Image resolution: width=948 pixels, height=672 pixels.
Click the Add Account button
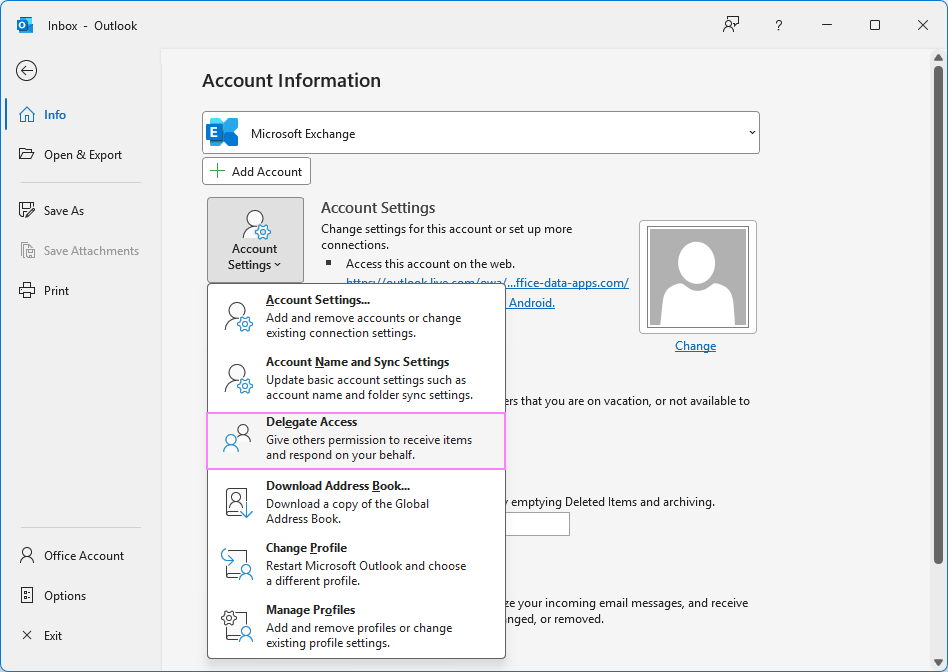coord(256,171)
